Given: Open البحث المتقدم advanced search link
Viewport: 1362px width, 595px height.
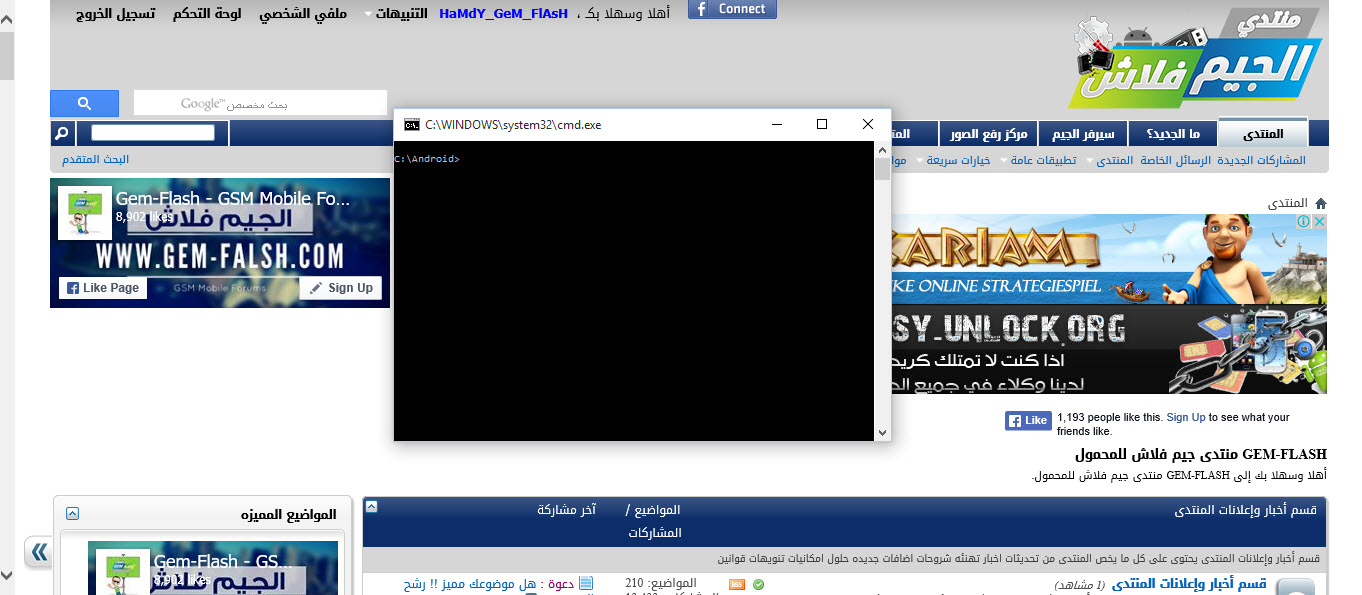Looking at the screenshot, I should coord(96,160).
